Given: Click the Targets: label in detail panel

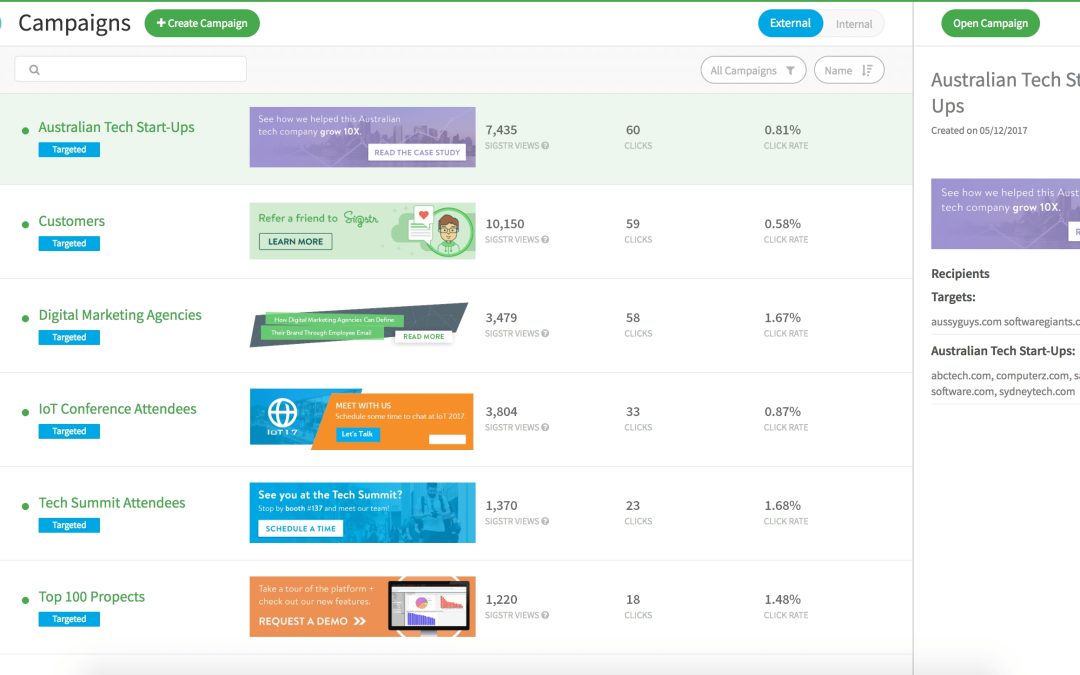Looking at the screenshot, I should 953,298.
